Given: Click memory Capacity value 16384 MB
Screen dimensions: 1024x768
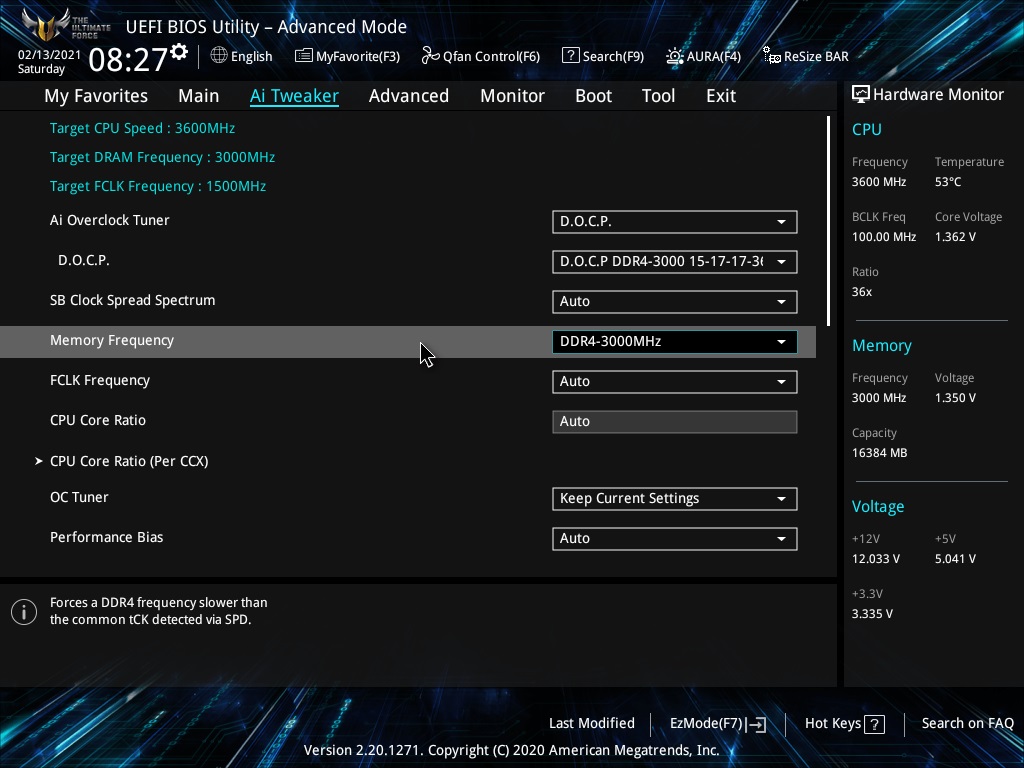Looking at the screenshot, I should tap(880, 453).
